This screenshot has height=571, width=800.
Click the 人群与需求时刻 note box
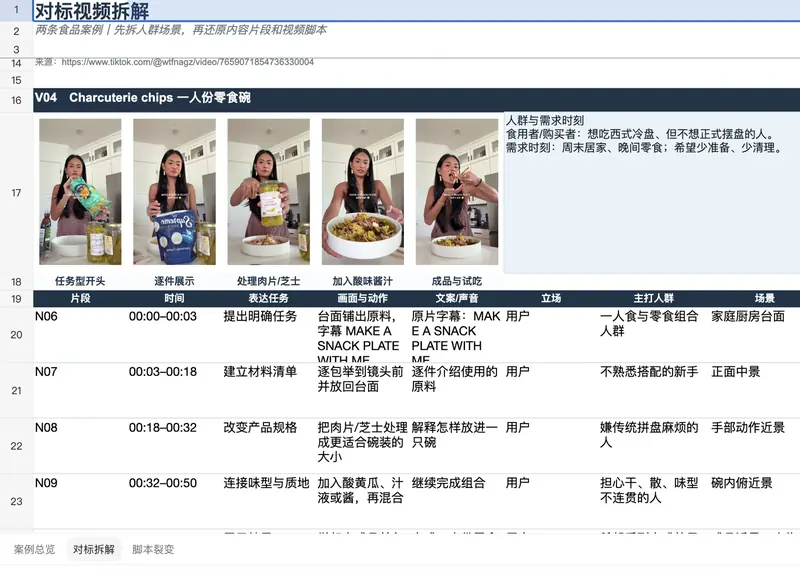coord(652,193)
